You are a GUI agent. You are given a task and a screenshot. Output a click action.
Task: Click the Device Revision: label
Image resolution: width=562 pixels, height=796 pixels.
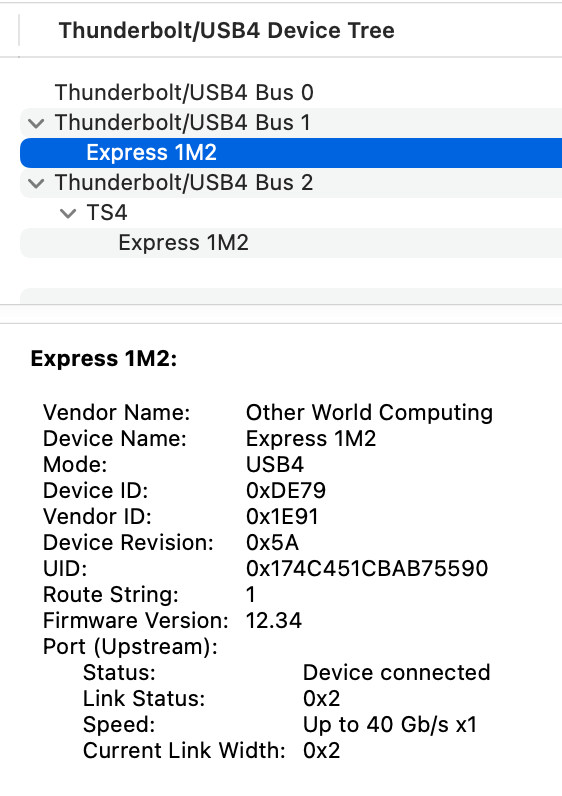[128, 543]
